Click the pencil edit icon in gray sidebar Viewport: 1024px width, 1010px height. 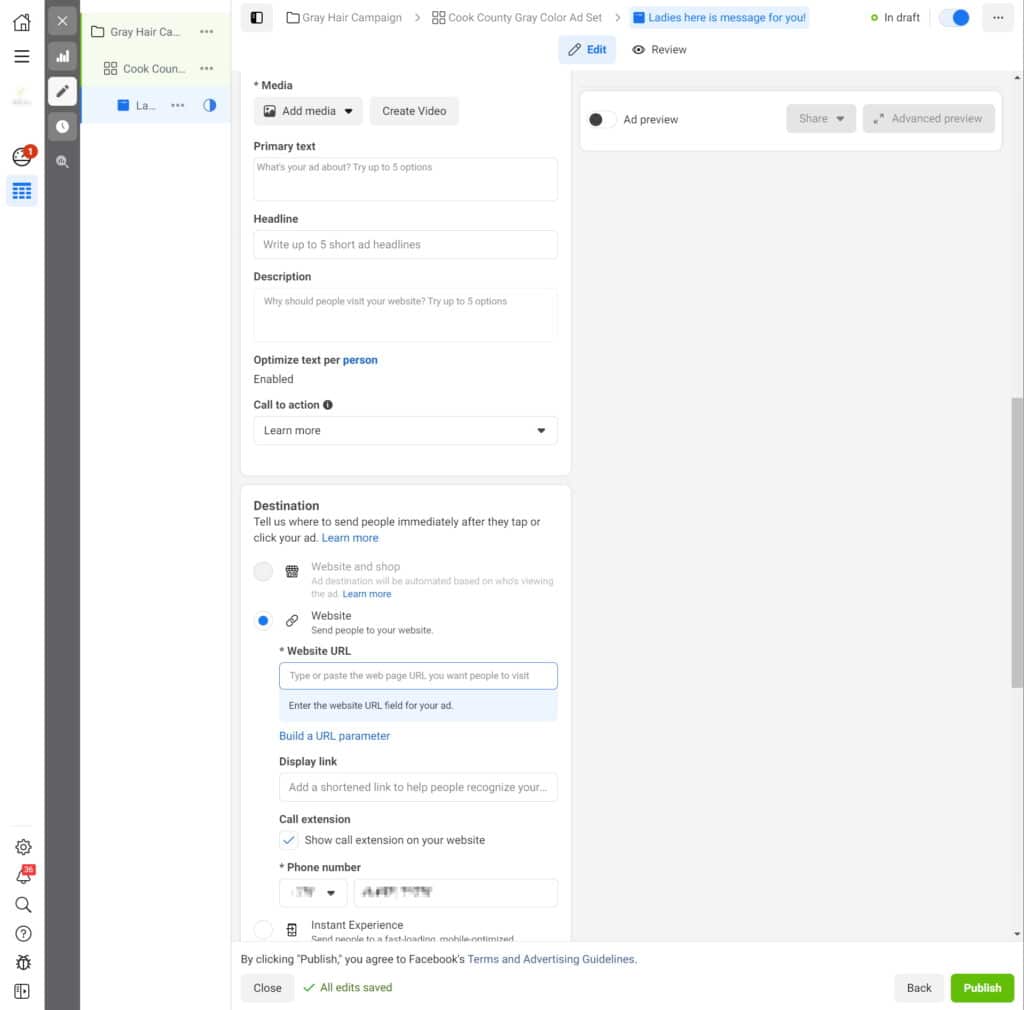tap(62, 91)
